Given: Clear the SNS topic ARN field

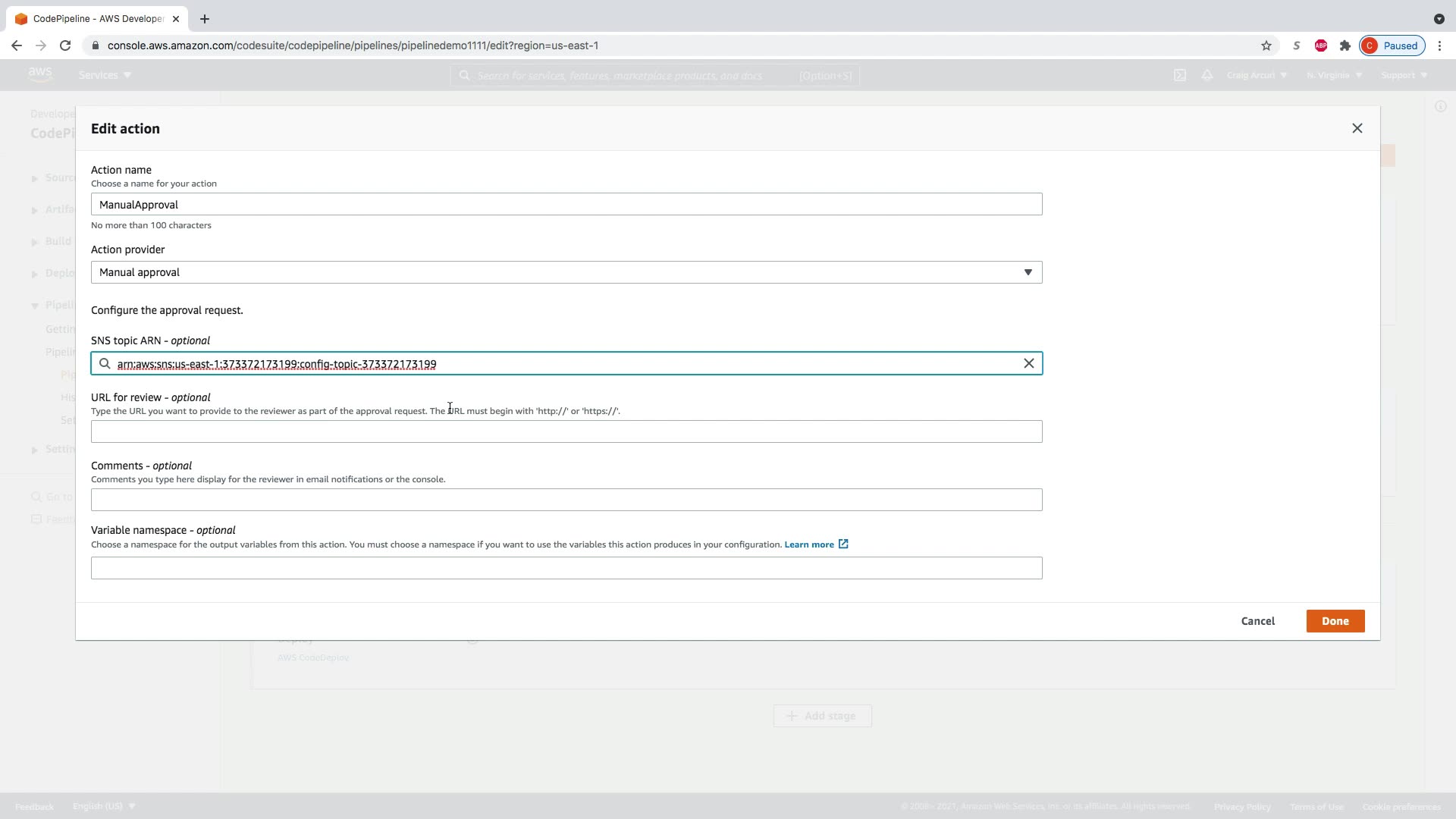Looking at the screenshot, I should tap(1028, 364).
